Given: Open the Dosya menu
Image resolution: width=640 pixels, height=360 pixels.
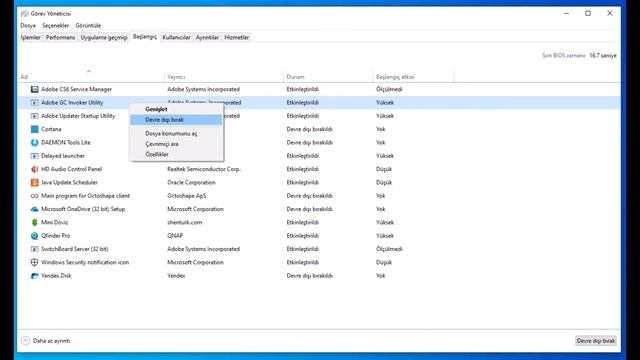Looking at the screenshot, I should click(x=28, y=25).
